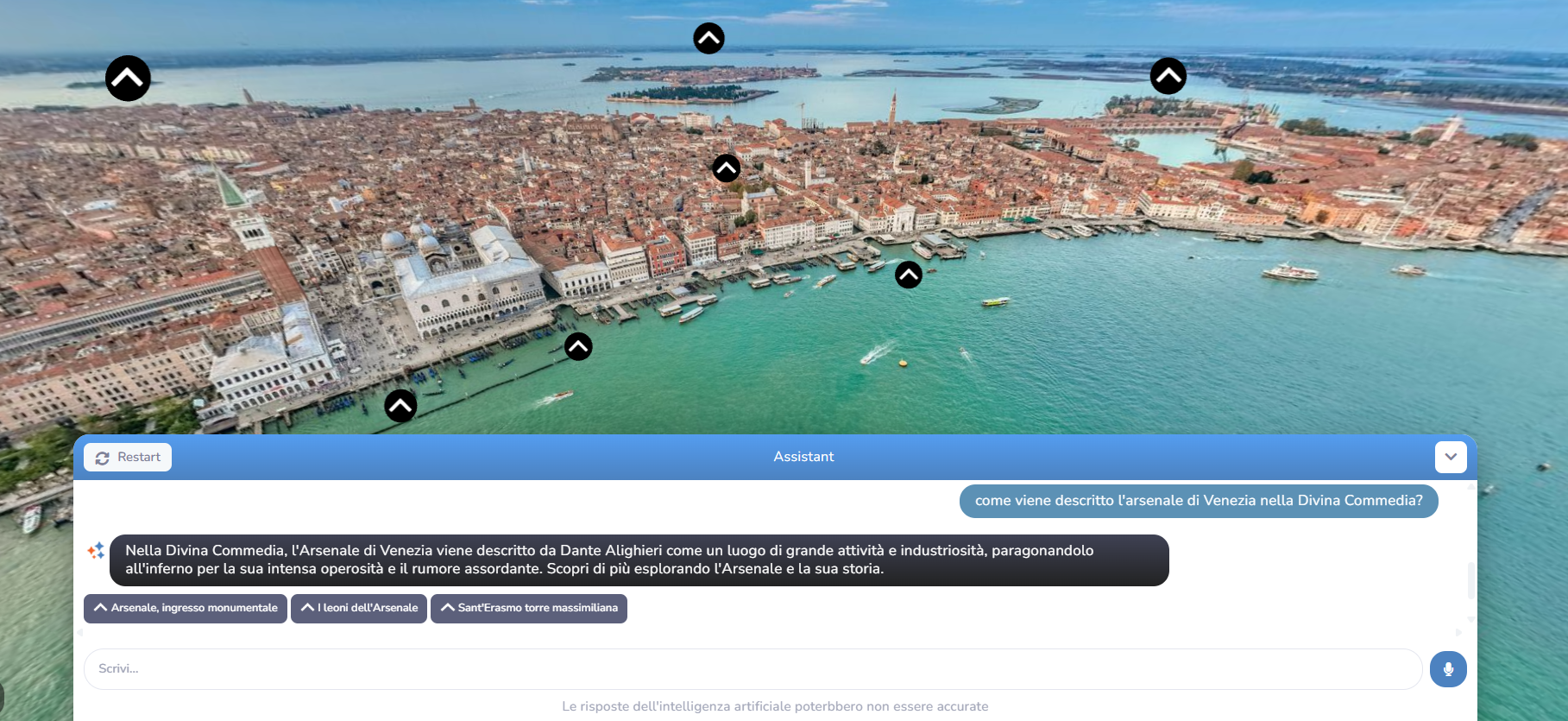
Task: Click the hotspot arrow beside the Doge's Palace waterfront
Action: point(577,346)
